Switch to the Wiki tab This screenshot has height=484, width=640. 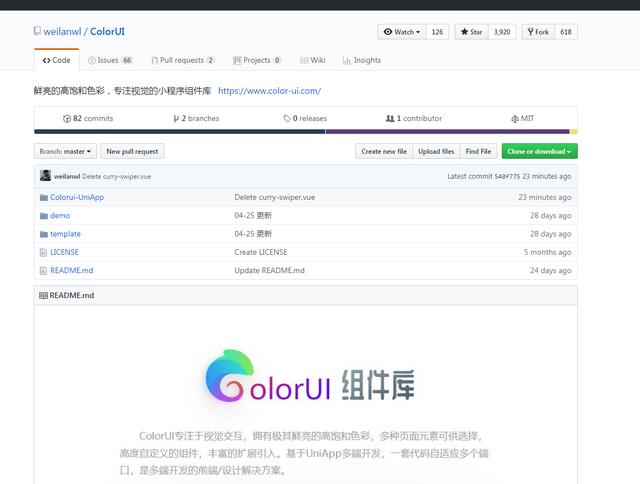click(313, 60)
